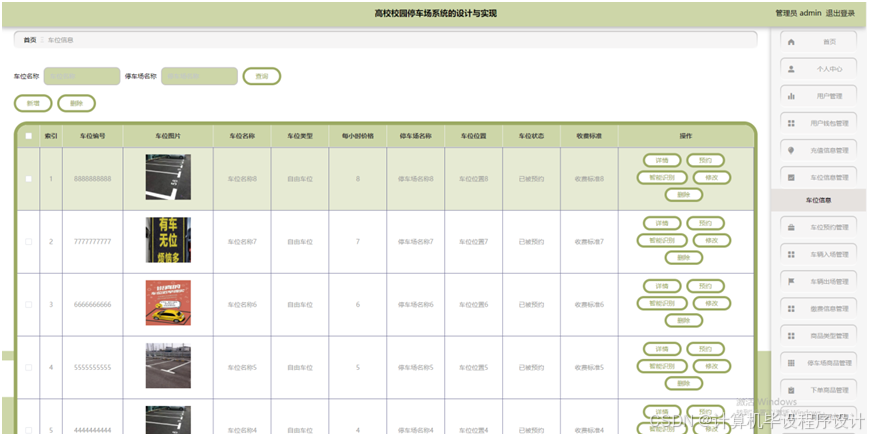
Task: Click the grid icon for 用户钱包管理
Action: (791, 124)
